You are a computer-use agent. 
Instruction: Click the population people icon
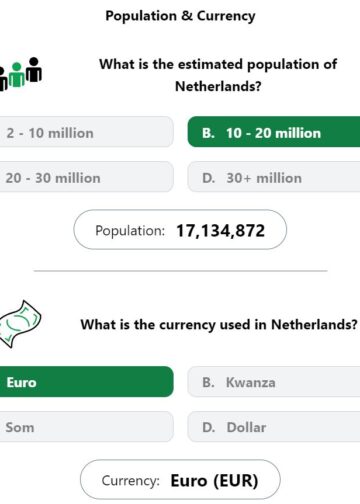click(21, 74)
